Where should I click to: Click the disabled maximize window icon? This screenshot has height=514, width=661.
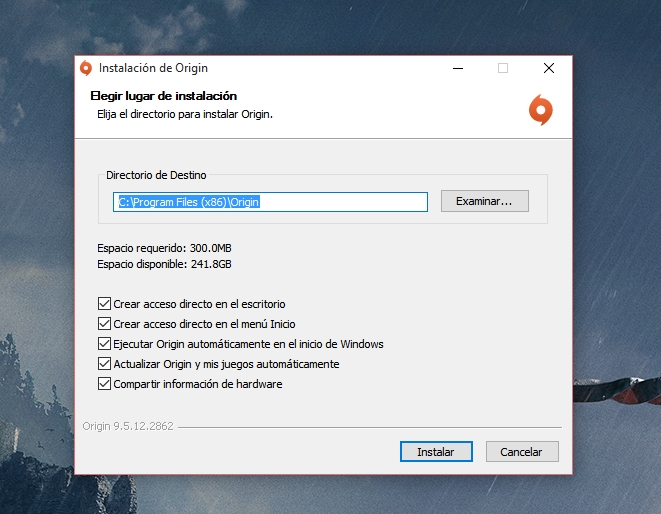pos(503,68)
